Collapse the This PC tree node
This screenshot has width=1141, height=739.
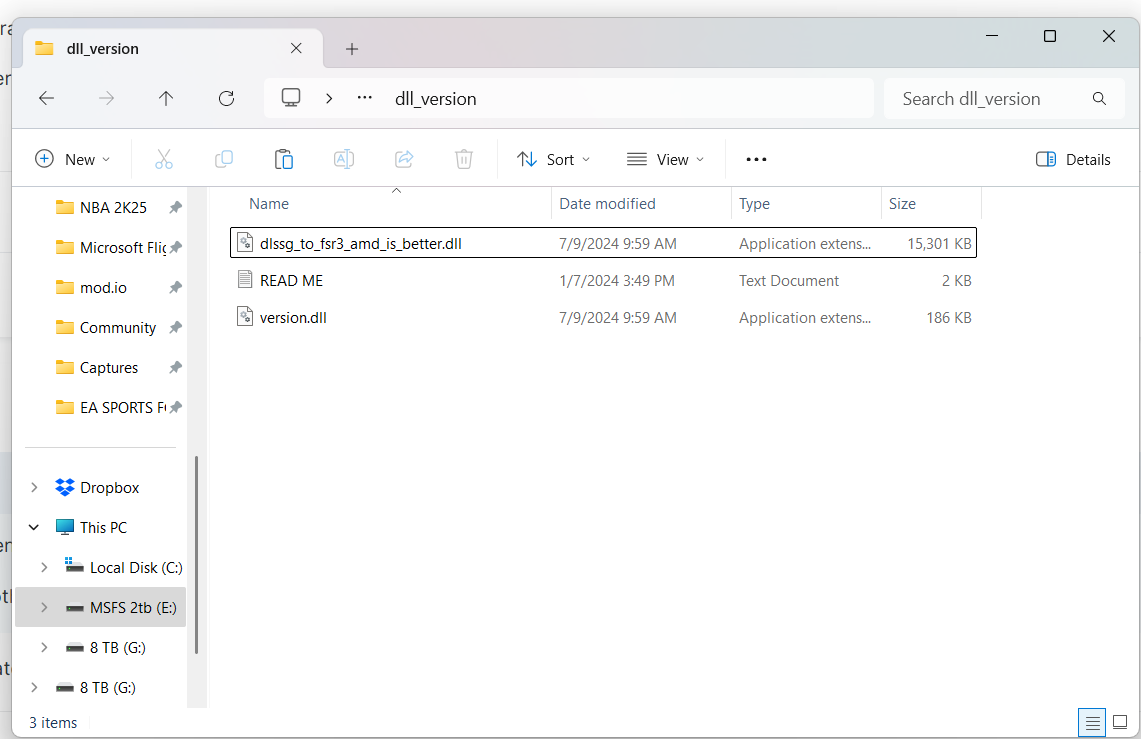point(33,527)
